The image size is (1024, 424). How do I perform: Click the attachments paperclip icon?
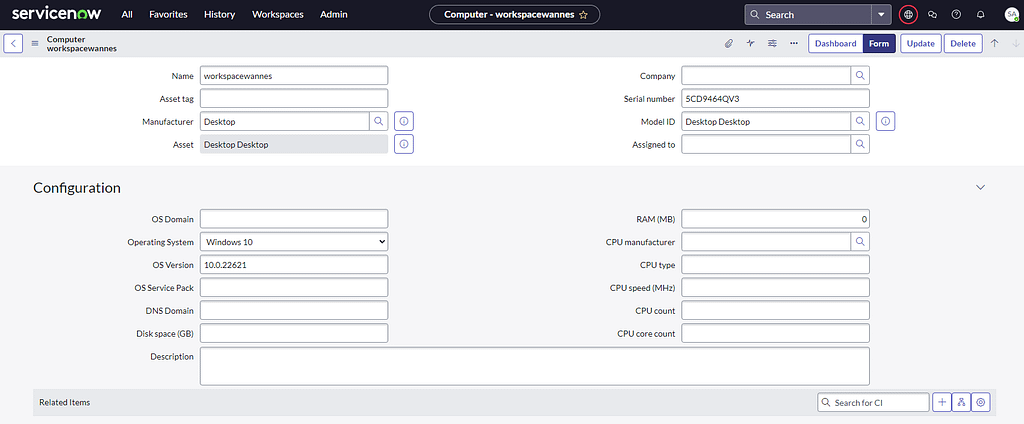729,43
